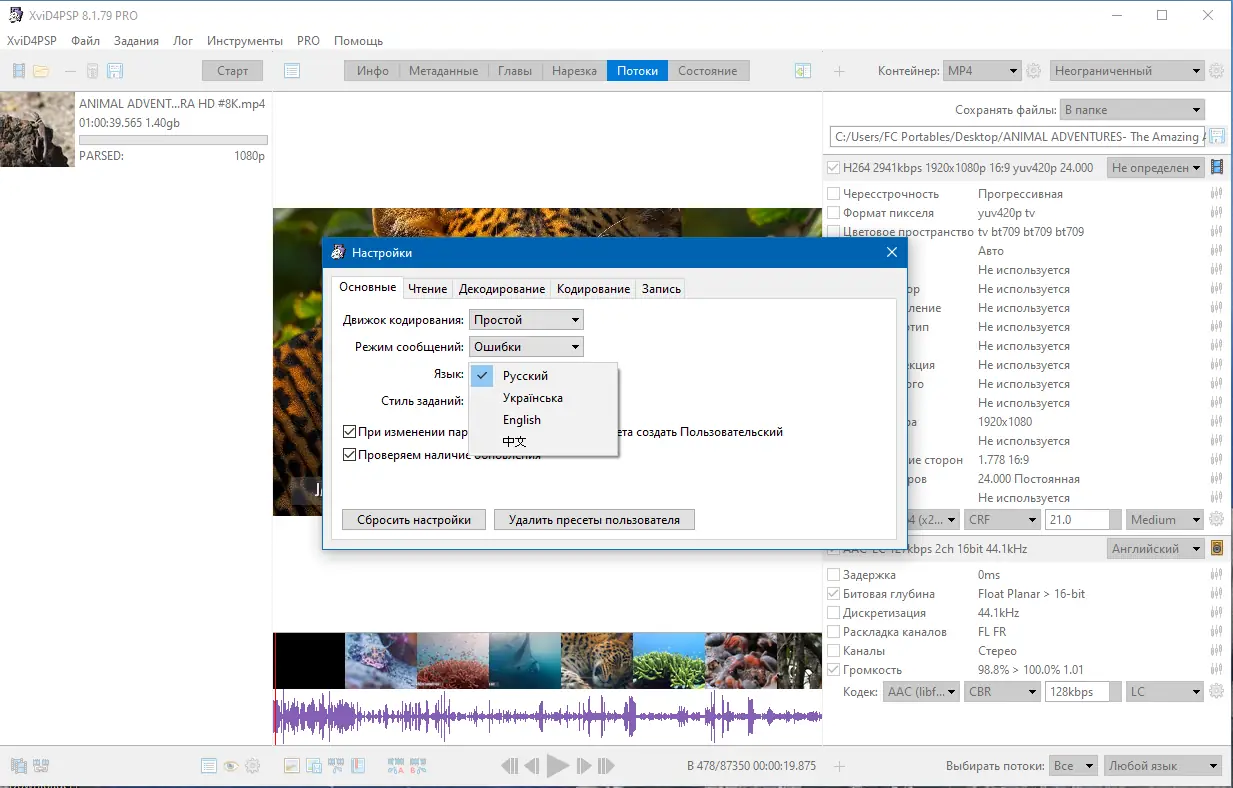The height and width of the screenshot is (788, 1233).
Task: Click the green grid icon right of Состояние tab
Action: coord(802,70)
